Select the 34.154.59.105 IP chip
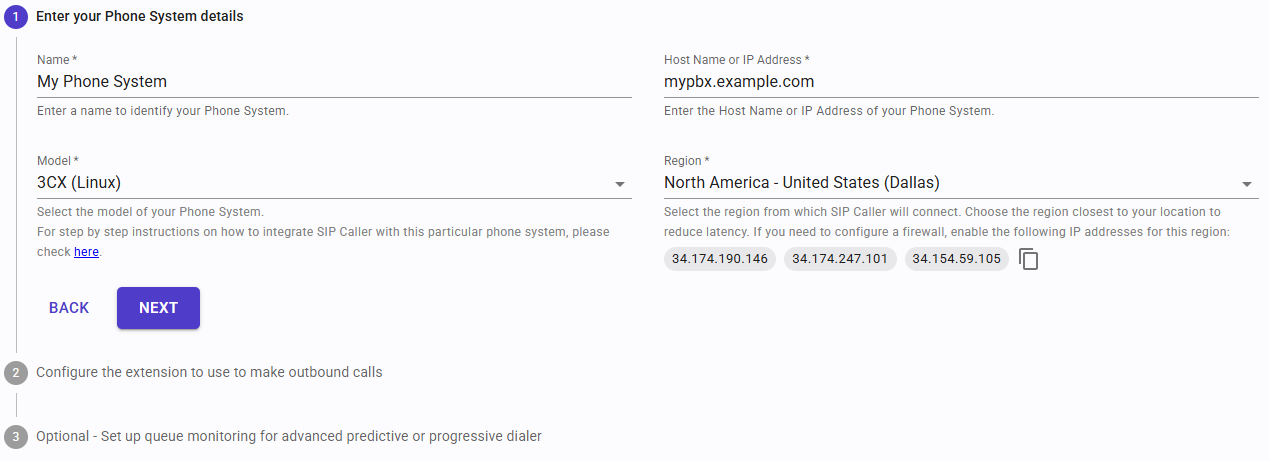 tap(956, 259)
